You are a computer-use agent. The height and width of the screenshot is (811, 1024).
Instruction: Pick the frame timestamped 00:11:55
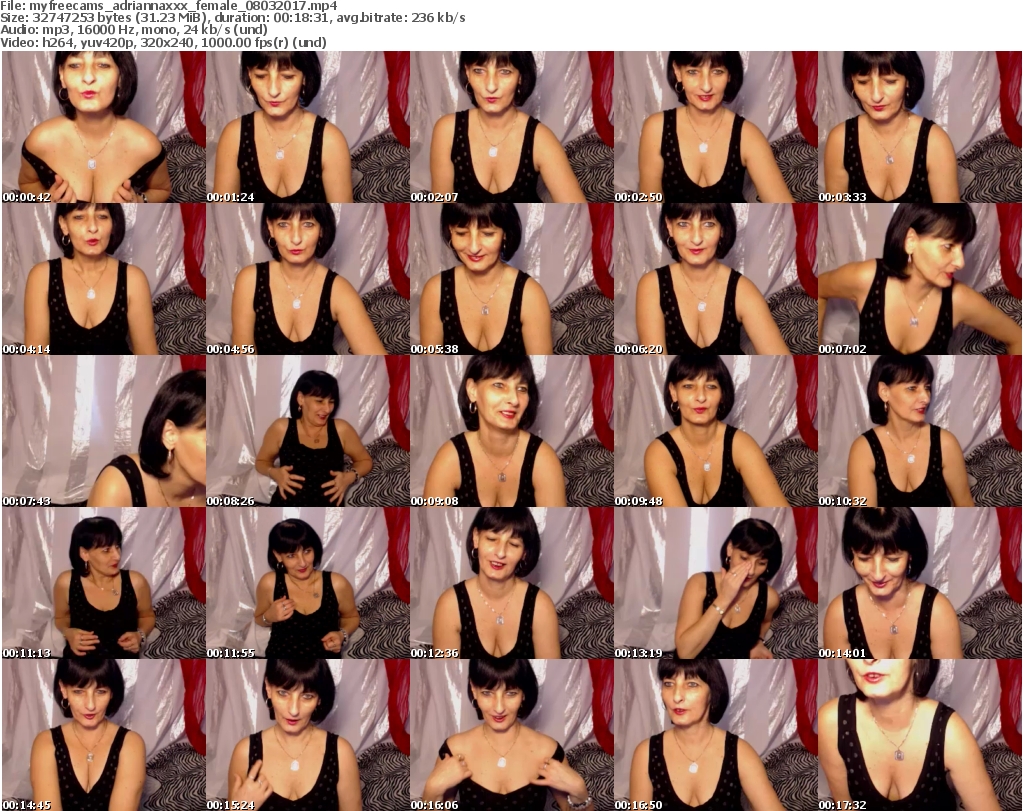[x=308, y=583]
